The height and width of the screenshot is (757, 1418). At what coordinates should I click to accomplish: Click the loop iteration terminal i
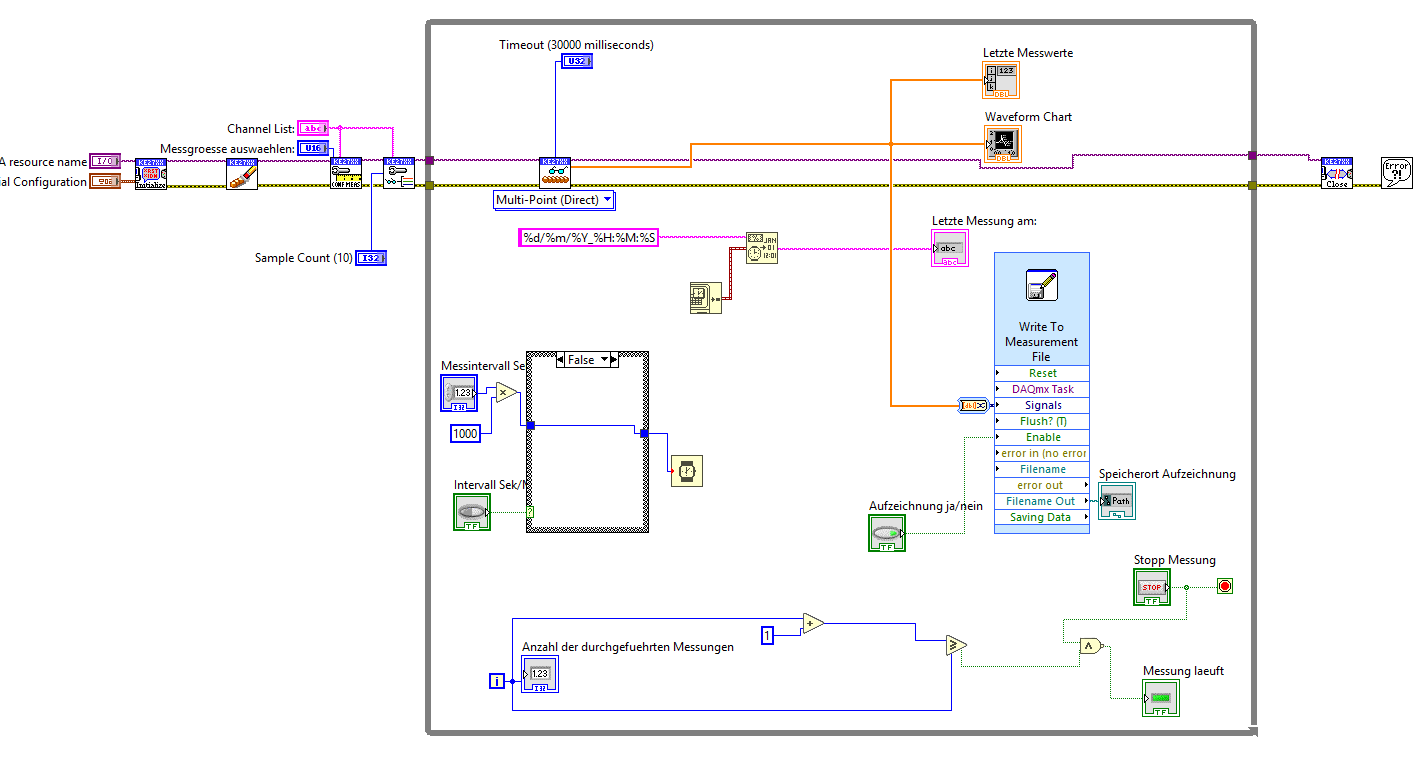coord(497,681)
